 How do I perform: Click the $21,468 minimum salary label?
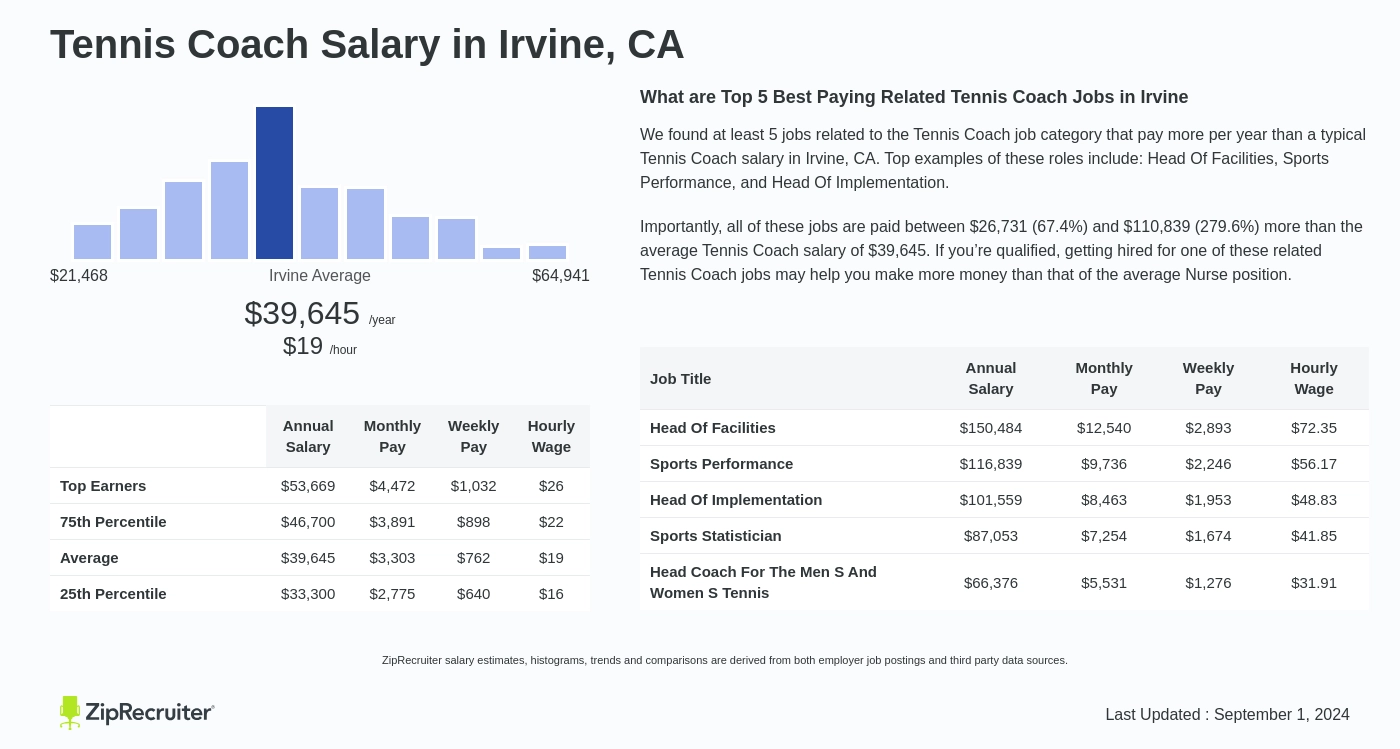pyautogui.click(x=79, y=276)
